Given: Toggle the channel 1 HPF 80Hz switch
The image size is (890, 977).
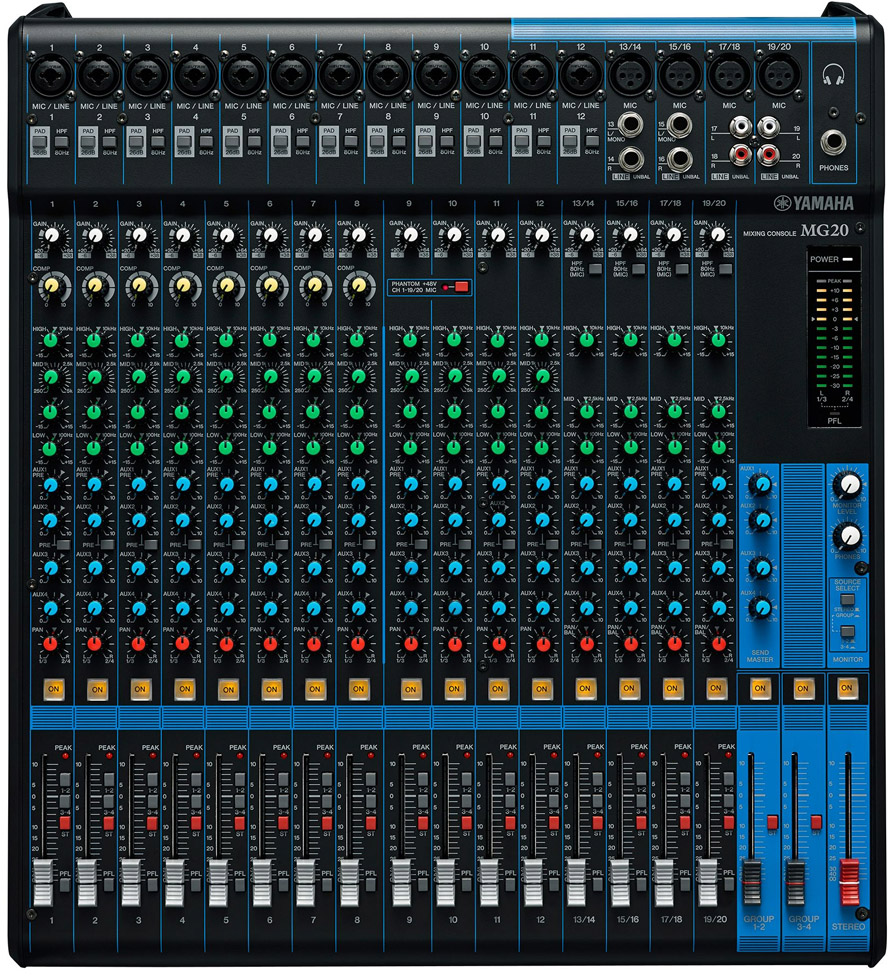Looking at the screenshot, I should tap(61, 141).
